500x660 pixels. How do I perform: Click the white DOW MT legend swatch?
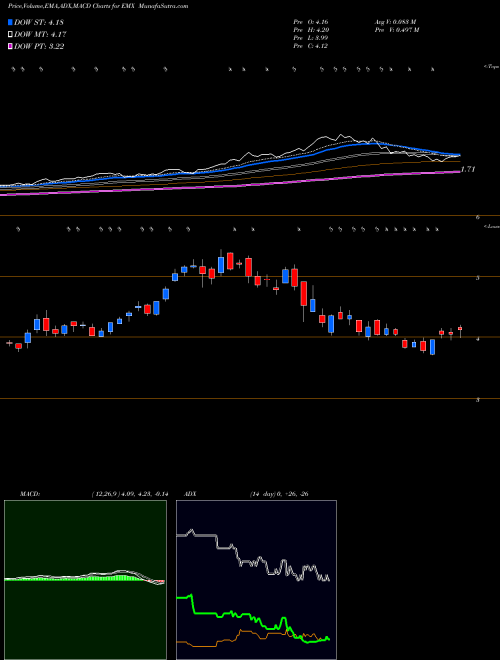(10, 35)
